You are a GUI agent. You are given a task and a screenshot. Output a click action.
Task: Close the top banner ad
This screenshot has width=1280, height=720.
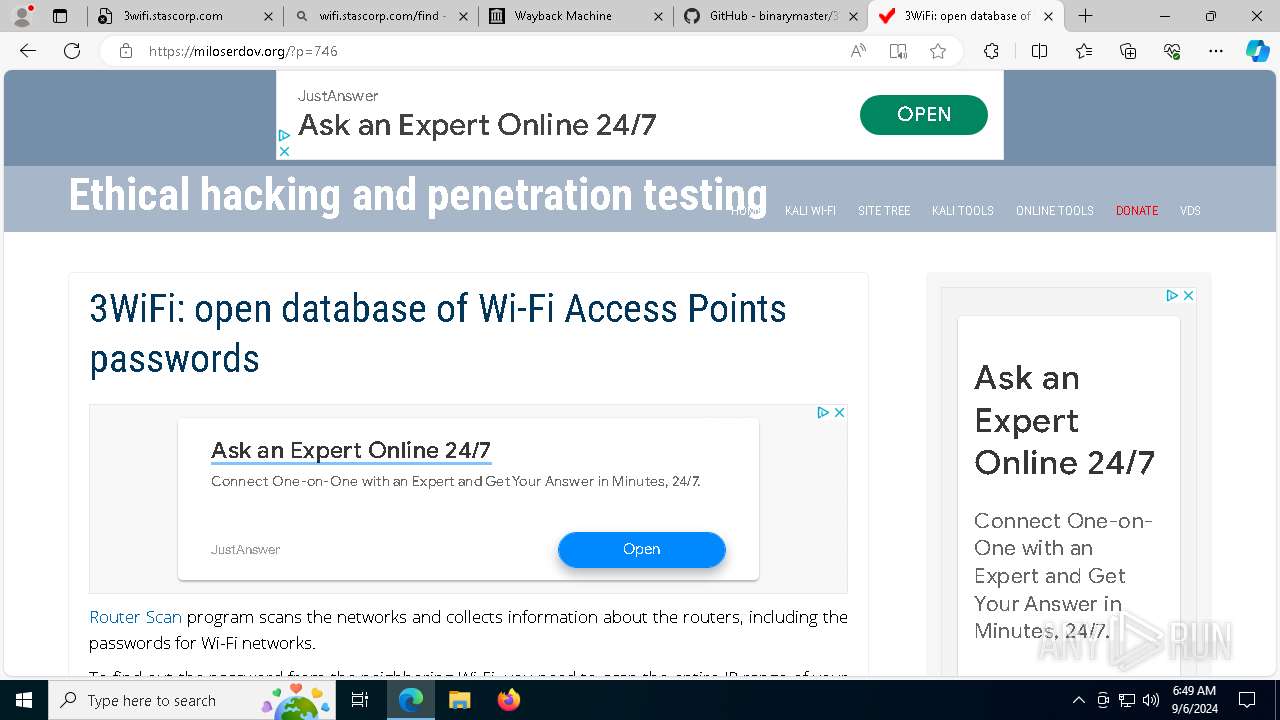pyautogui.click(x=284, y=151)
